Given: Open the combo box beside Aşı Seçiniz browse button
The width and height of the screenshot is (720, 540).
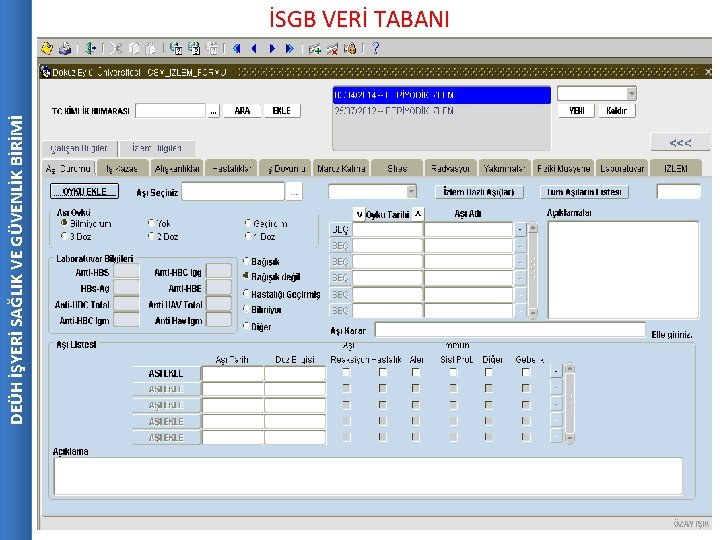Looking at the screenshot, I should tap(411, 191).
